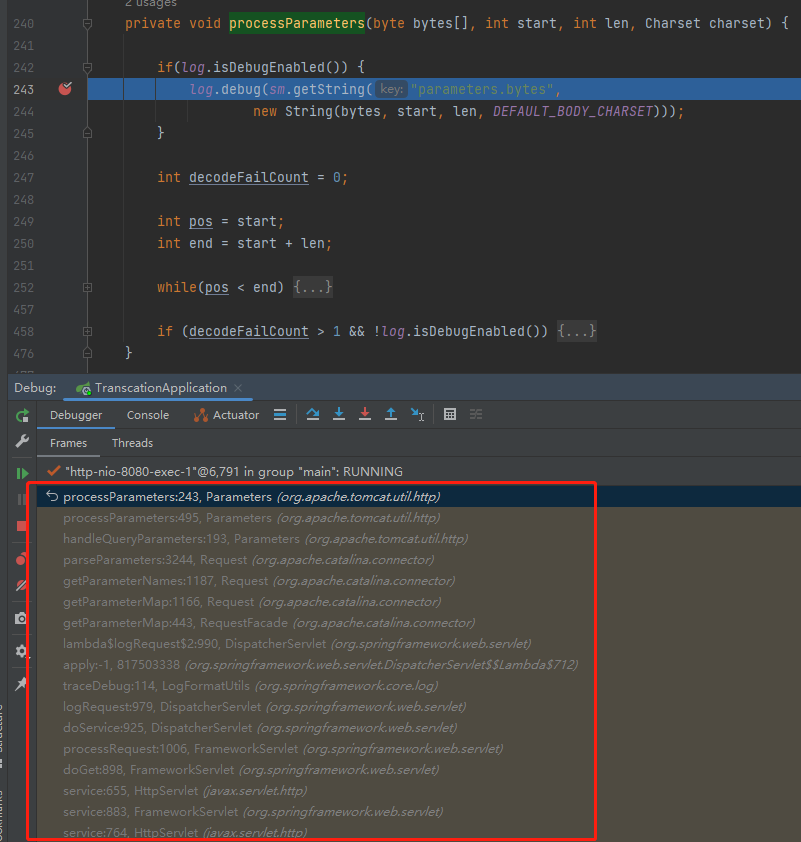The width and height of the screenshot is (801, 842).
Task: Select frame apply:-1, 817503338
Action: click(419, 665)
